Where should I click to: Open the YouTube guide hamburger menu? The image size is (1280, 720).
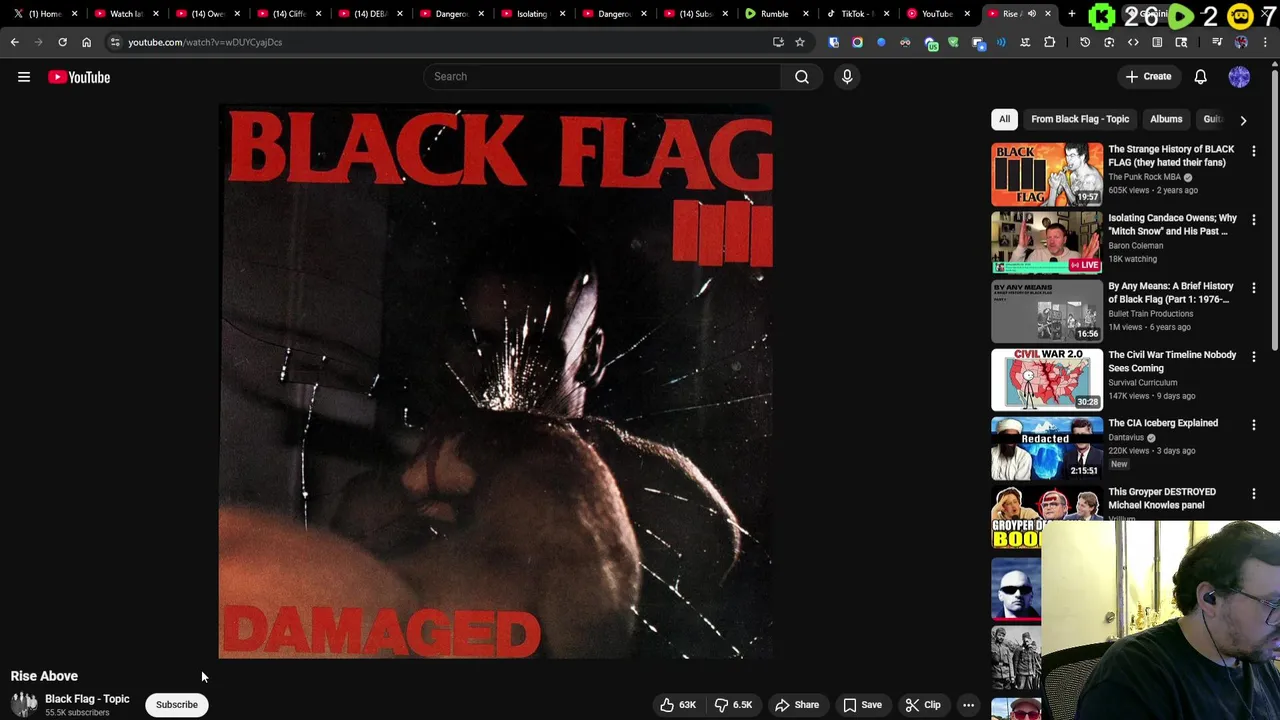click(24, 77)
